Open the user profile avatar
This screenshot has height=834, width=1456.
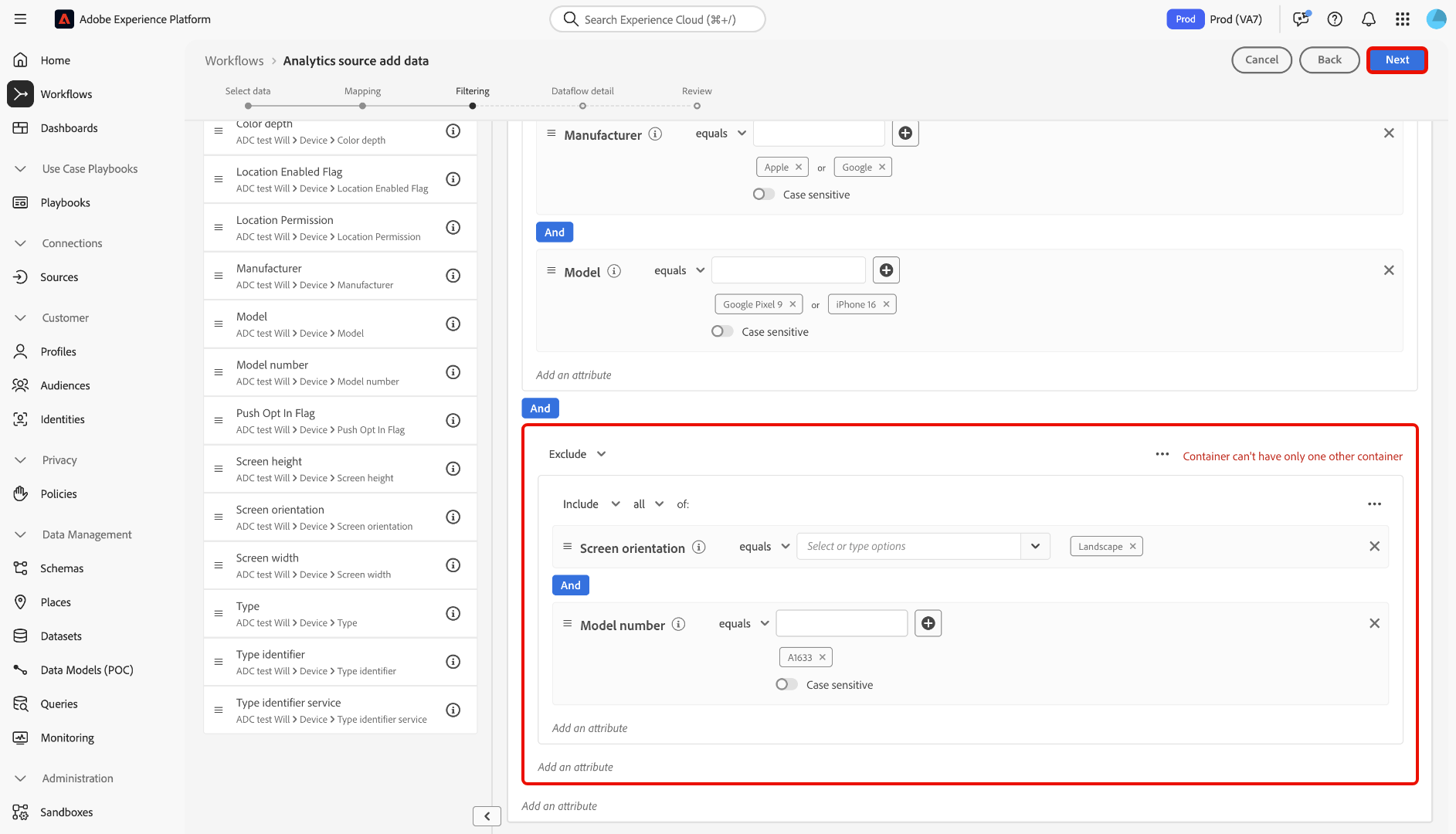(x=1437, y=19)
